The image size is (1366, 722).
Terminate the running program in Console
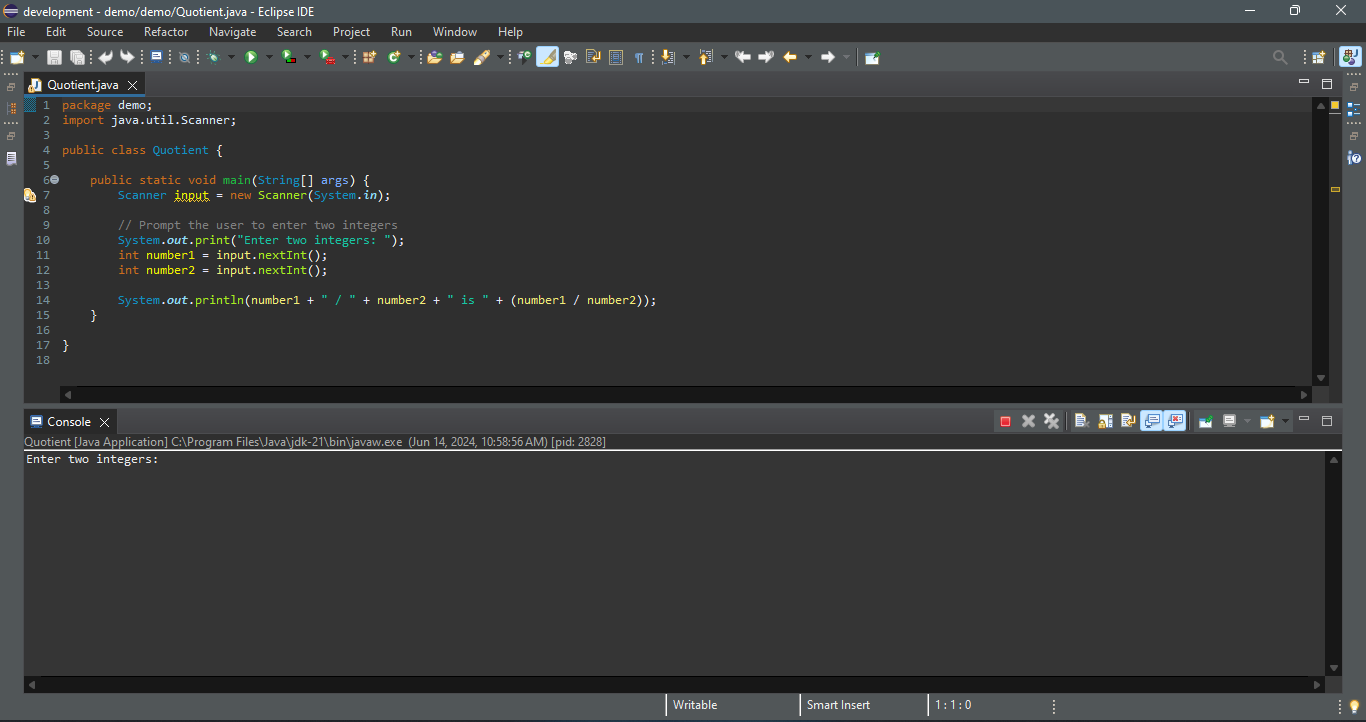(x=1005, y=421)
